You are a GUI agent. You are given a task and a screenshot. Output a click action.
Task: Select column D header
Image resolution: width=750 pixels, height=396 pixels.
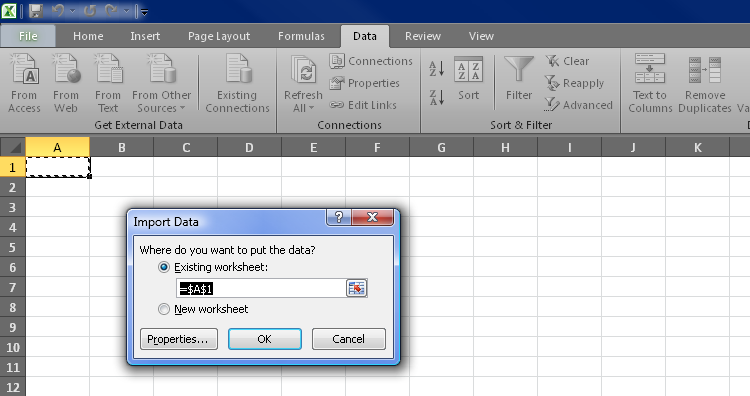click(x=249, y=147)
